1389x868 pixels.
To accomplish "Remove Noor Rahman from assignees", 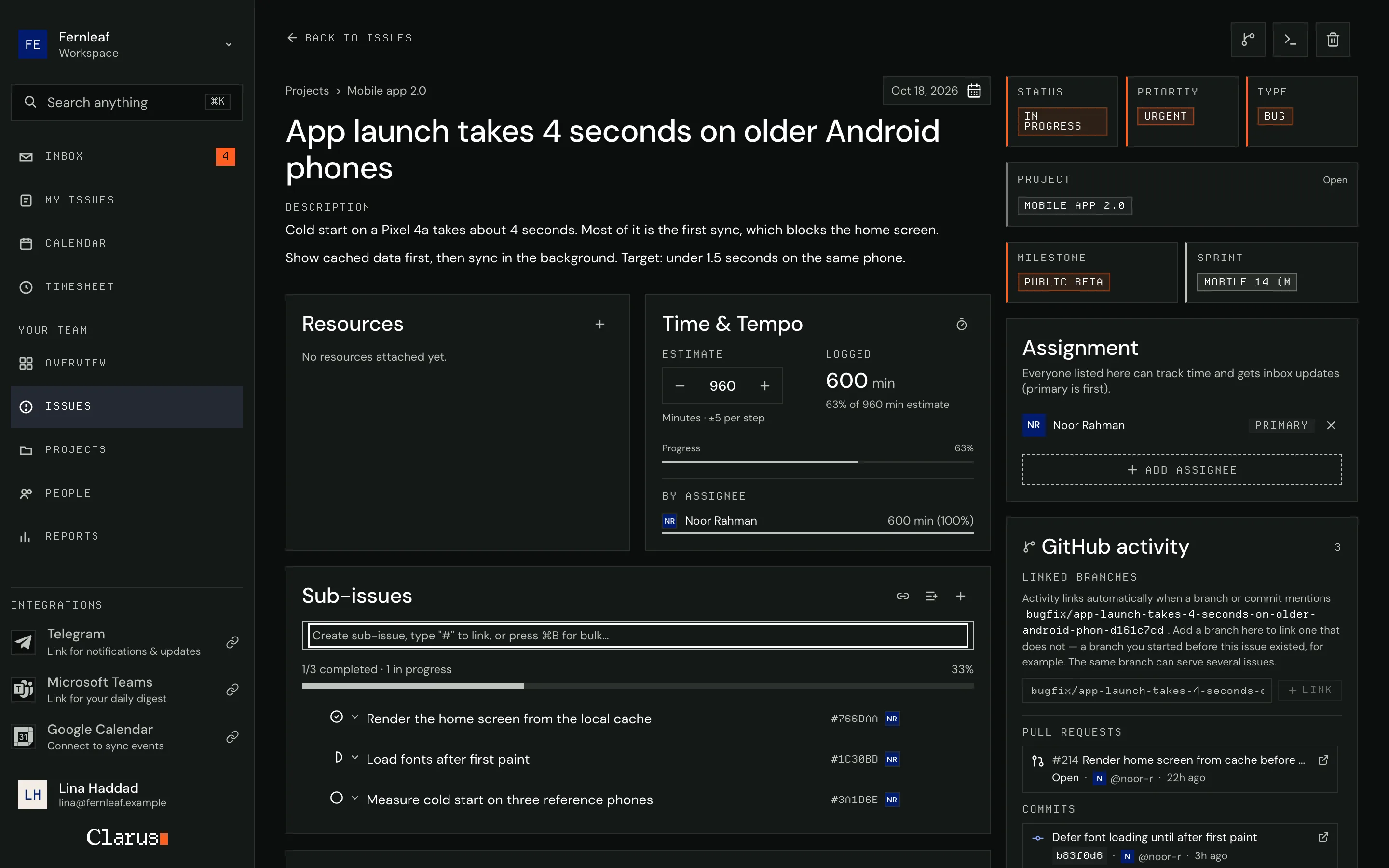I will click(1331, 425).
